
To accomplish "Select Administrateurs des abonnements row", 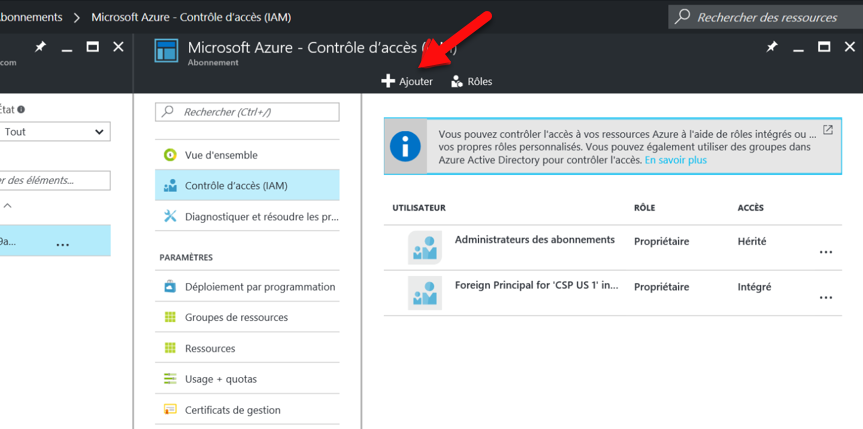I will coord(613,247).
